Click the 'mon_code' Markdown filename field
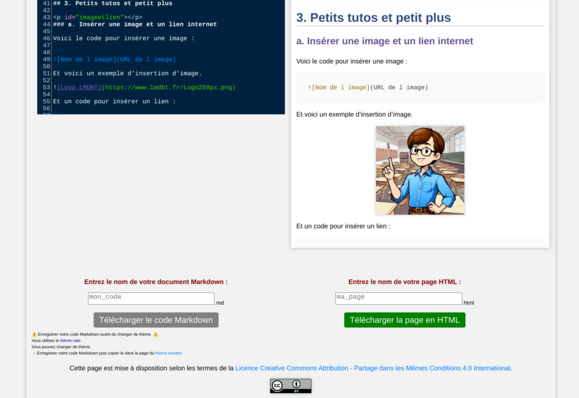The height and width of the screenshot is (398, 579). 151,298
